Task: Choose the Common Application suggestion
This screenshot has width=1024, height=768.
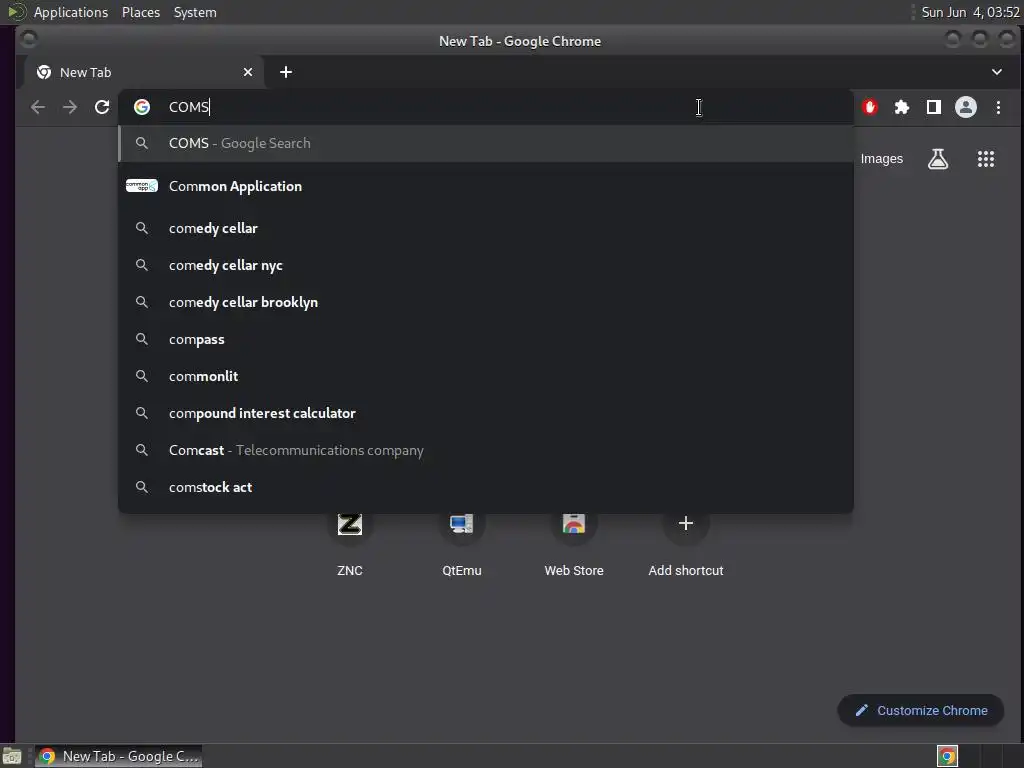Action: tap(486, 186)
